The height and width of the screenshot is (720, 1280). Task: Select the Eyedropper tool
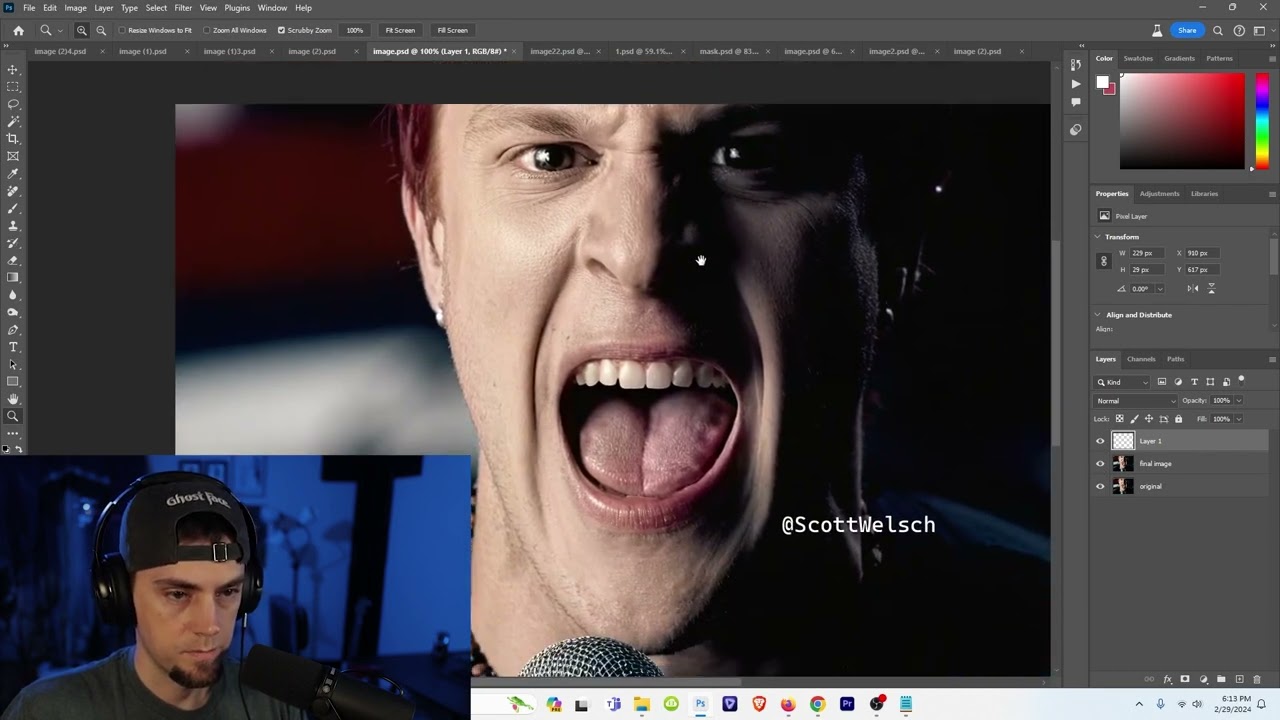click(13, 174)
